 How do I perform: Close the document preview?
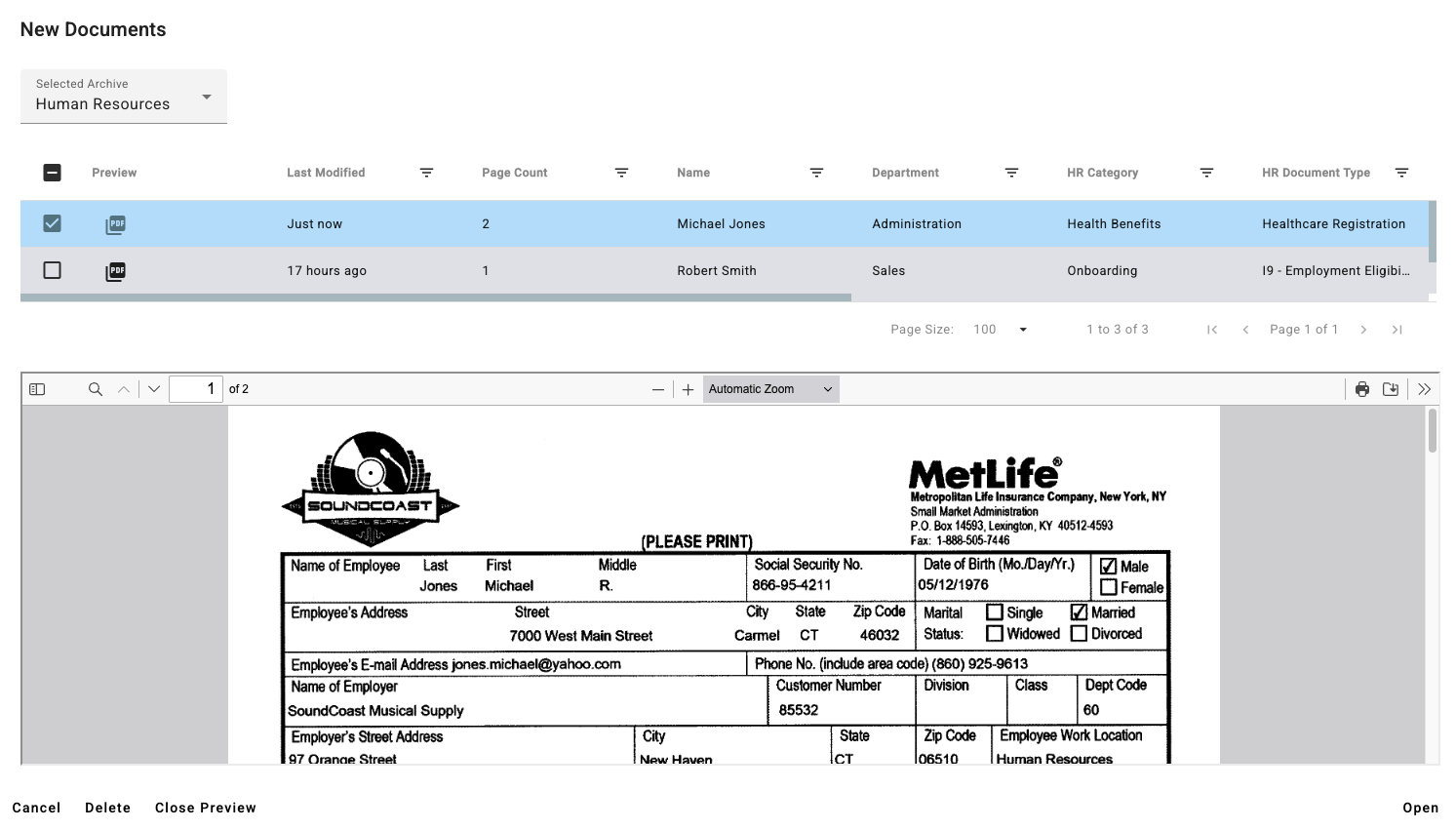coord(205,808)
